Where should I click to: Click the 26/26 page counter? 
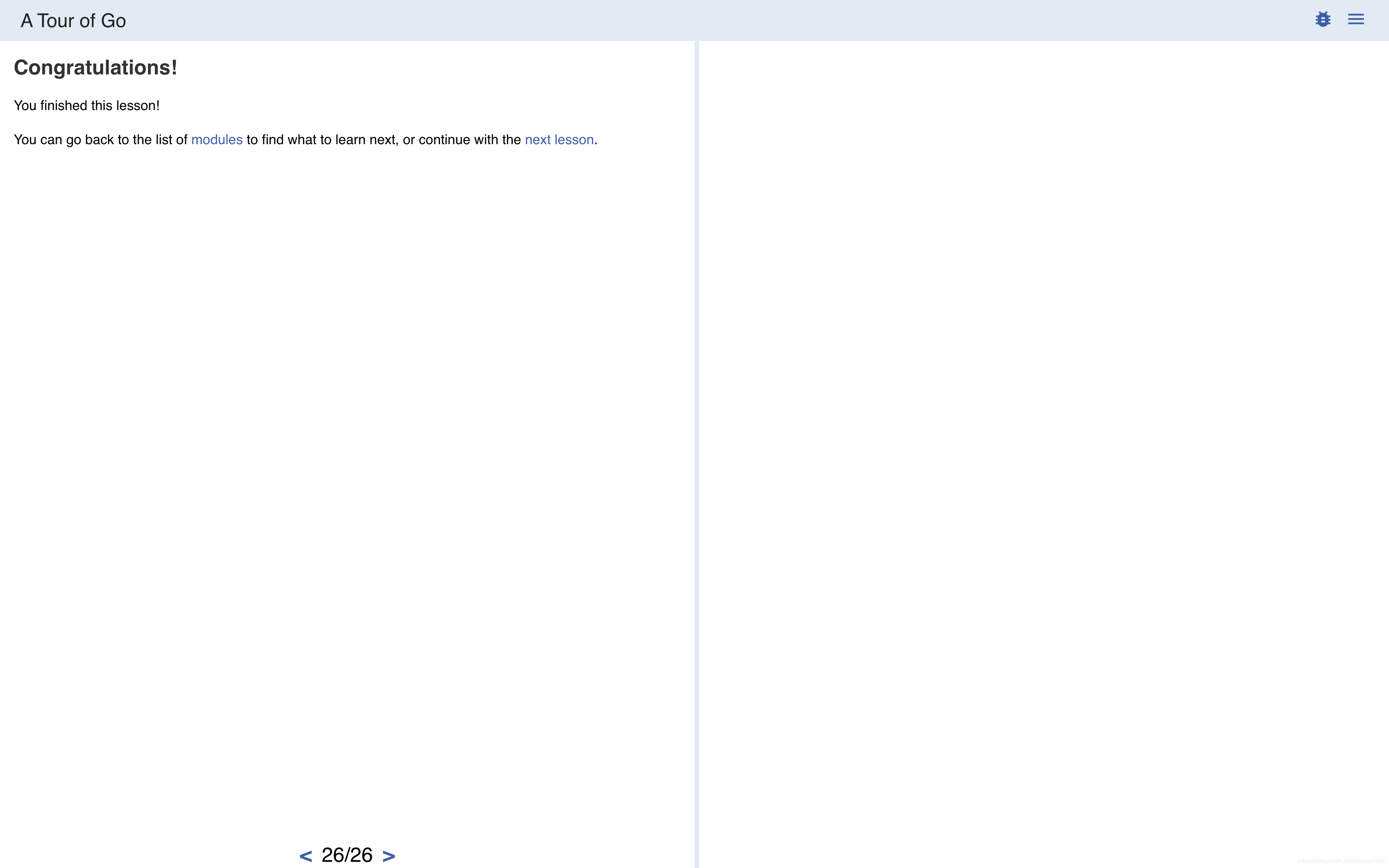[x=347, y=855]
